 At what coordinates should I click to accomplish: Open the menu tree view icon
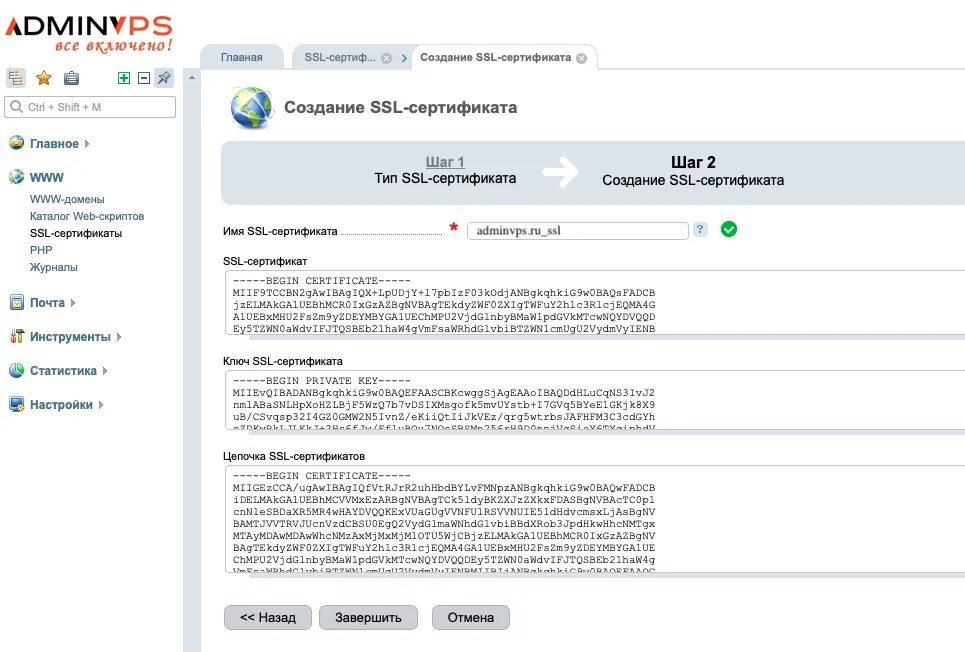click(x=15, y=78)
